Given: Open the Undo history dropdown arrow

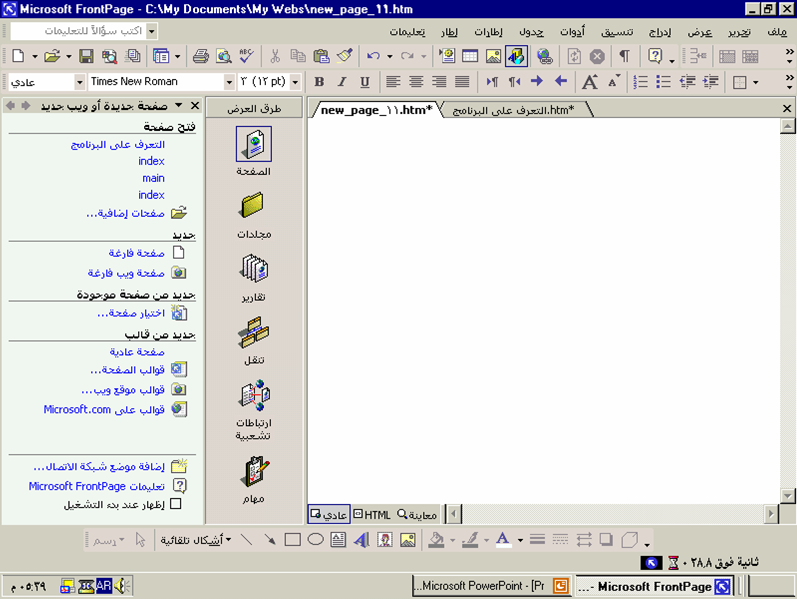Looking at the screenshot, I should point(389,56).
